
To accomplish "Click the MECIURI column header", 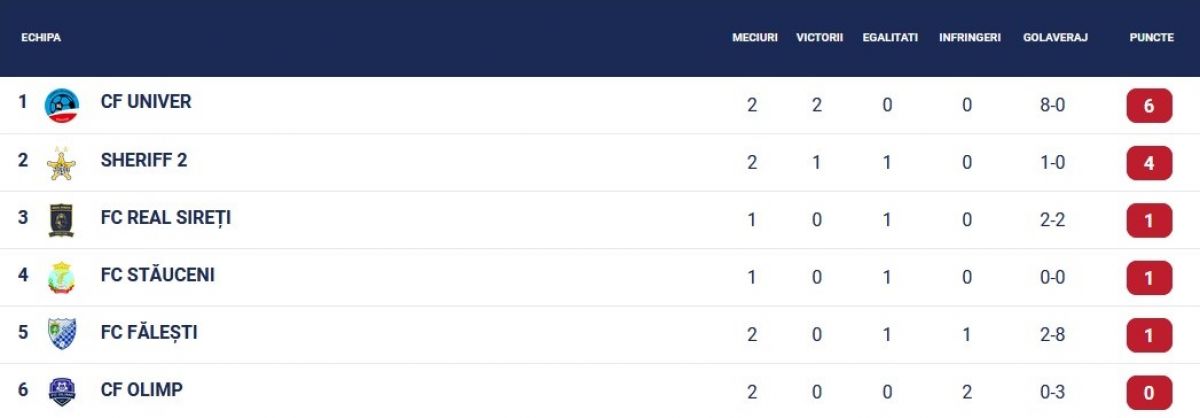I will click(755, 37).
